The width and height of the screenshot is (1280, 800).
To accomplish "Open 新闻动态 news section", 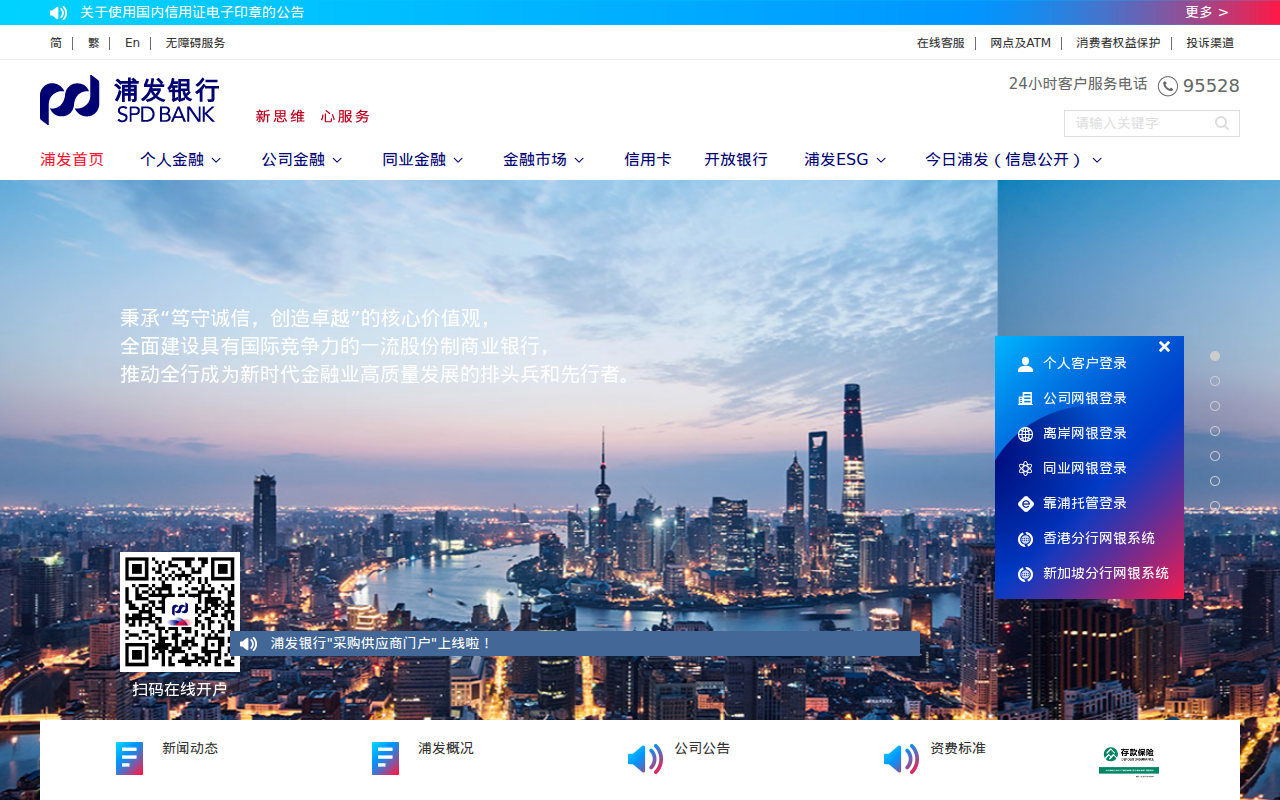I will 190,749.
